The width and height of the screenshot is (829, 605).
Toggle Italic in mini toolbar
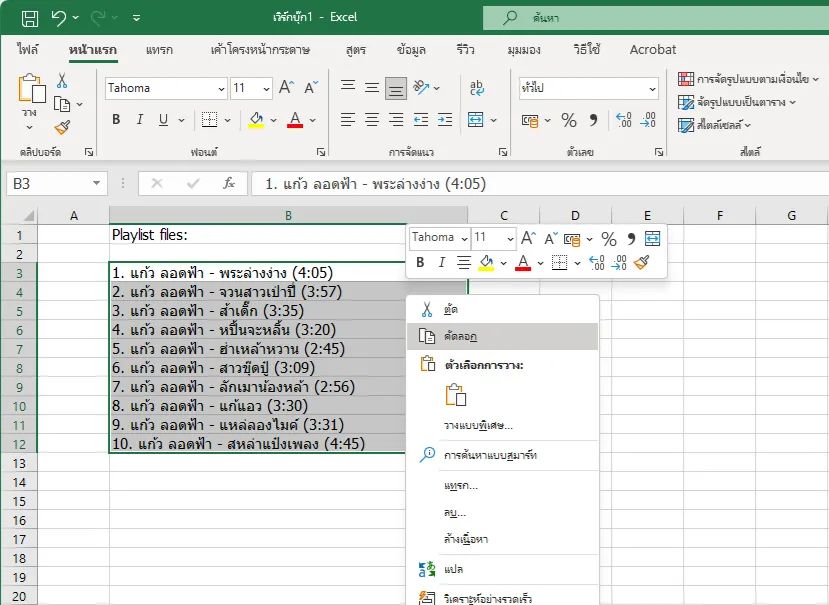click(x=441, y=262)
